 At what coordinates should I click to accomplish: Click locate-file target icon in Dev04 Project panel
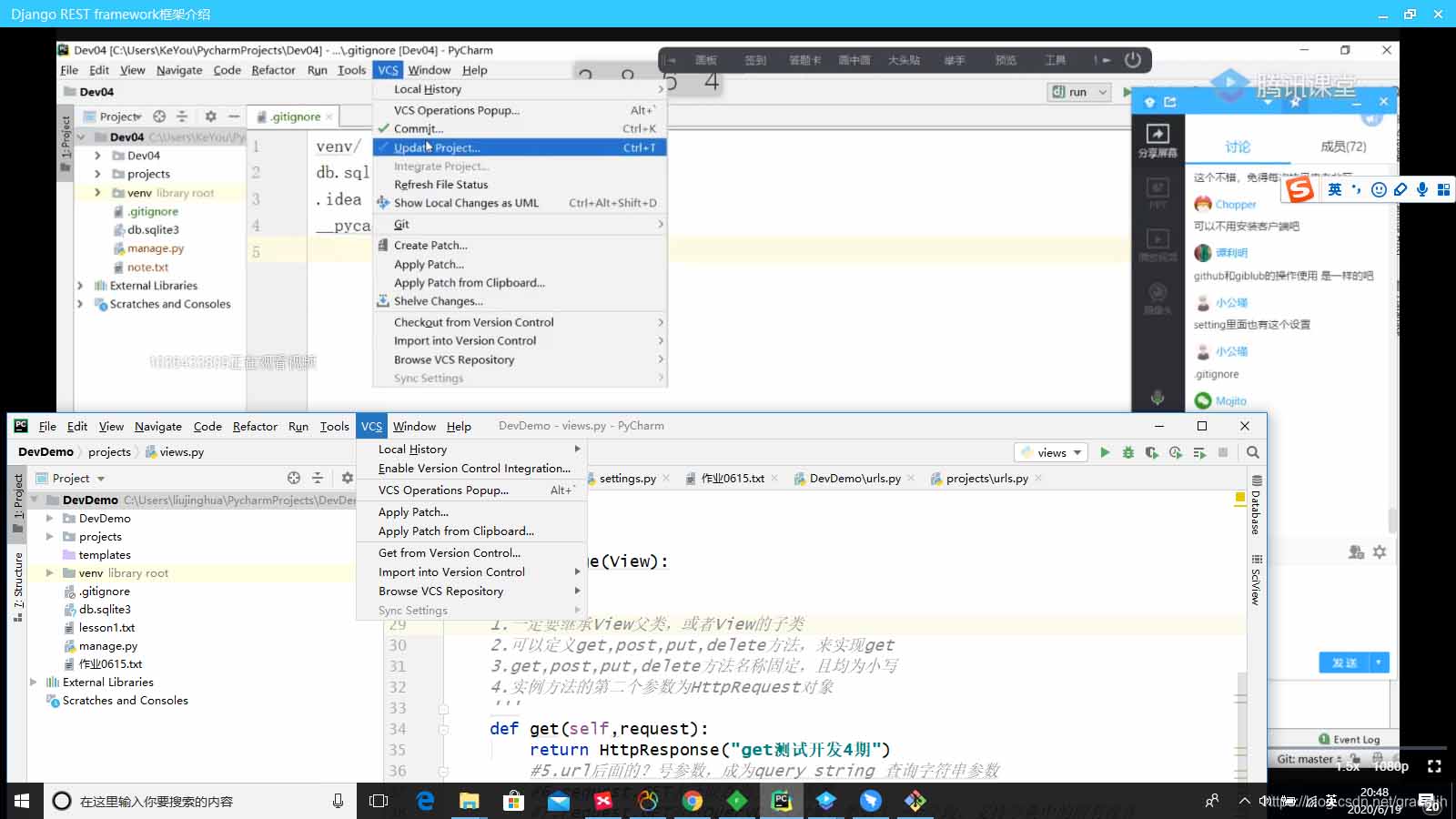coord(159,116)
